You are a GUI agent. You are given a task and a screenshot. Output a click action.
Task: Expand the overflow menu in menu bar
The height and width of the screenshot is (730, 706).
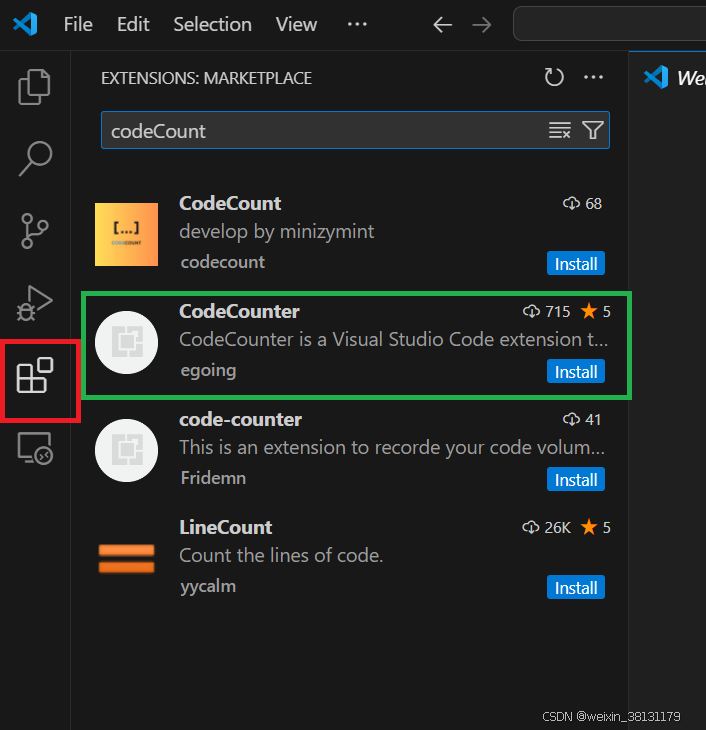(x=357, y=24)
